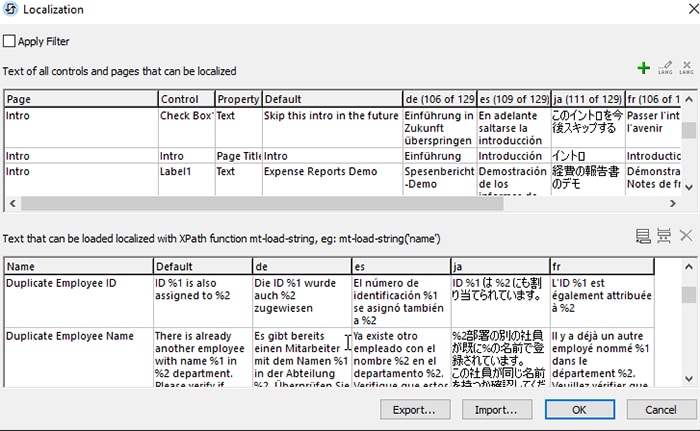Confirm with the OK button
Viewport: 700px width, 431px height.
pos(579,410)
